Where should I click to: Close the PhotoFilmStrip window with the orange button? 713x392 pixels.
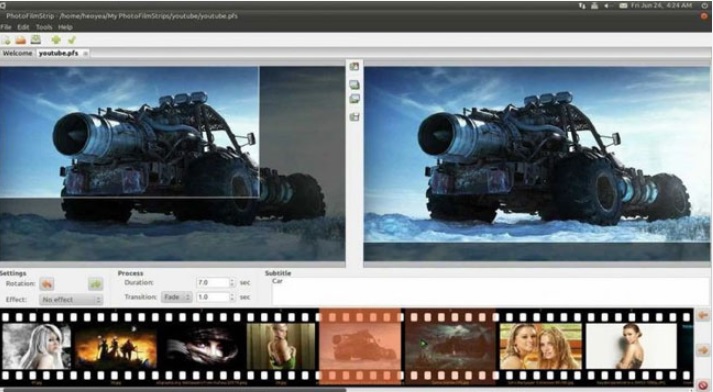pyautogui.click(x=705, y=16)
